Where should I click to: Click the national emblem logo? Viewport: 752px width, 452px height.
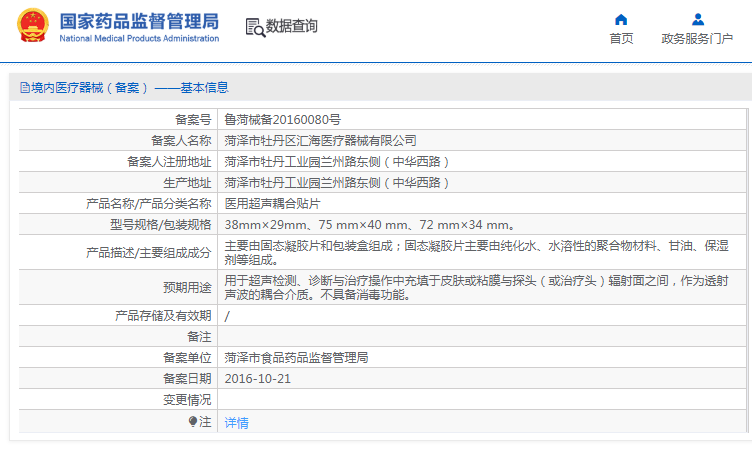pyautogui.click(x=33, y=25)
